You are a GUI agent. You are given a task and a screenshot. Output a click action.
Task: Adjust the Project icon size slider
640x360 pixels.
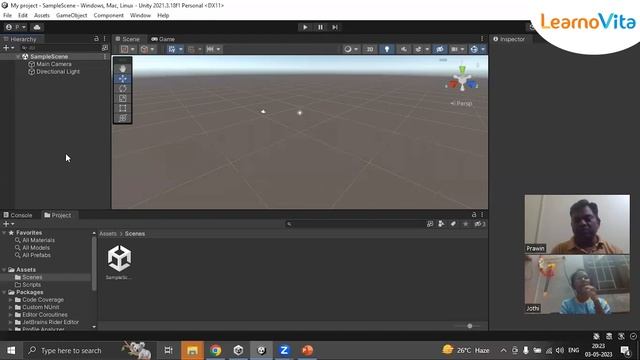470,326
